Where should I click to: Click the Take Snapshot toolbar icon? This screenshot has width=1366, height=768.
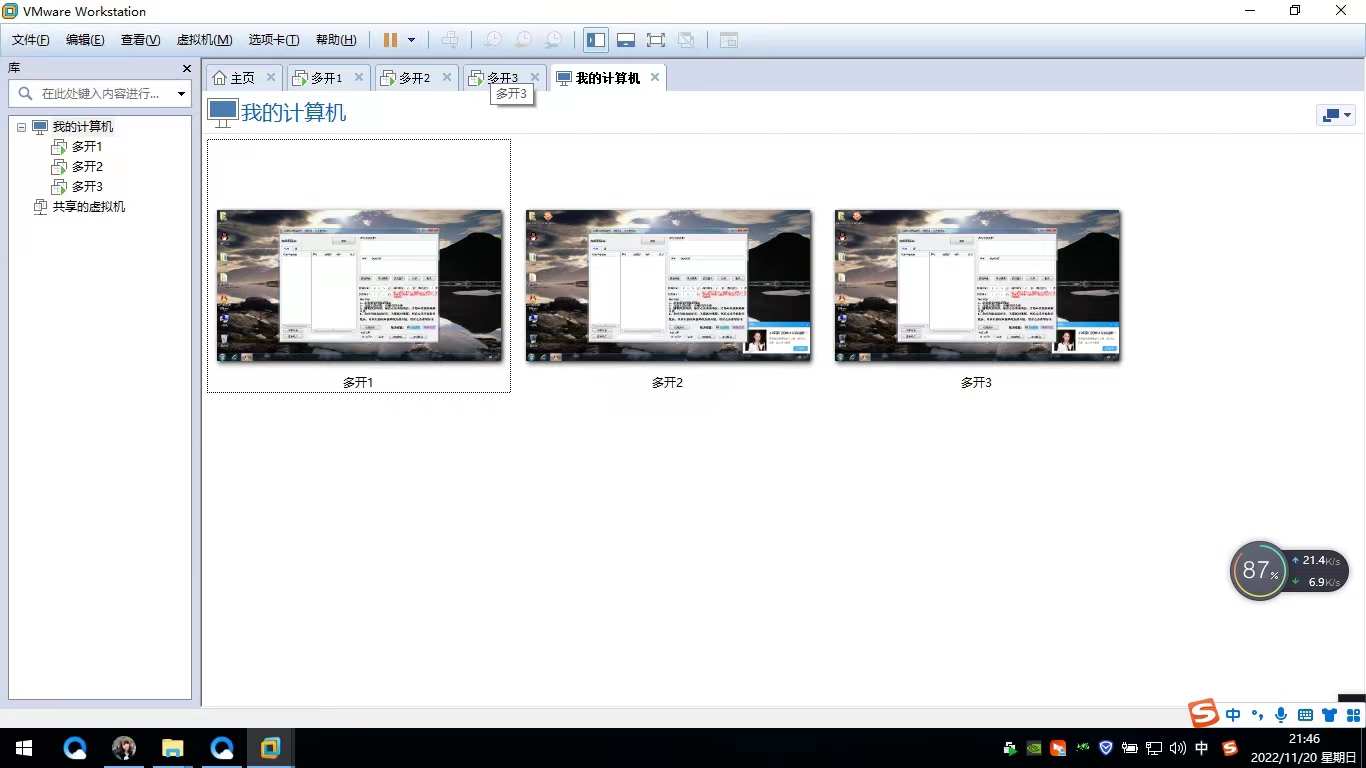(x=493, y=40)
